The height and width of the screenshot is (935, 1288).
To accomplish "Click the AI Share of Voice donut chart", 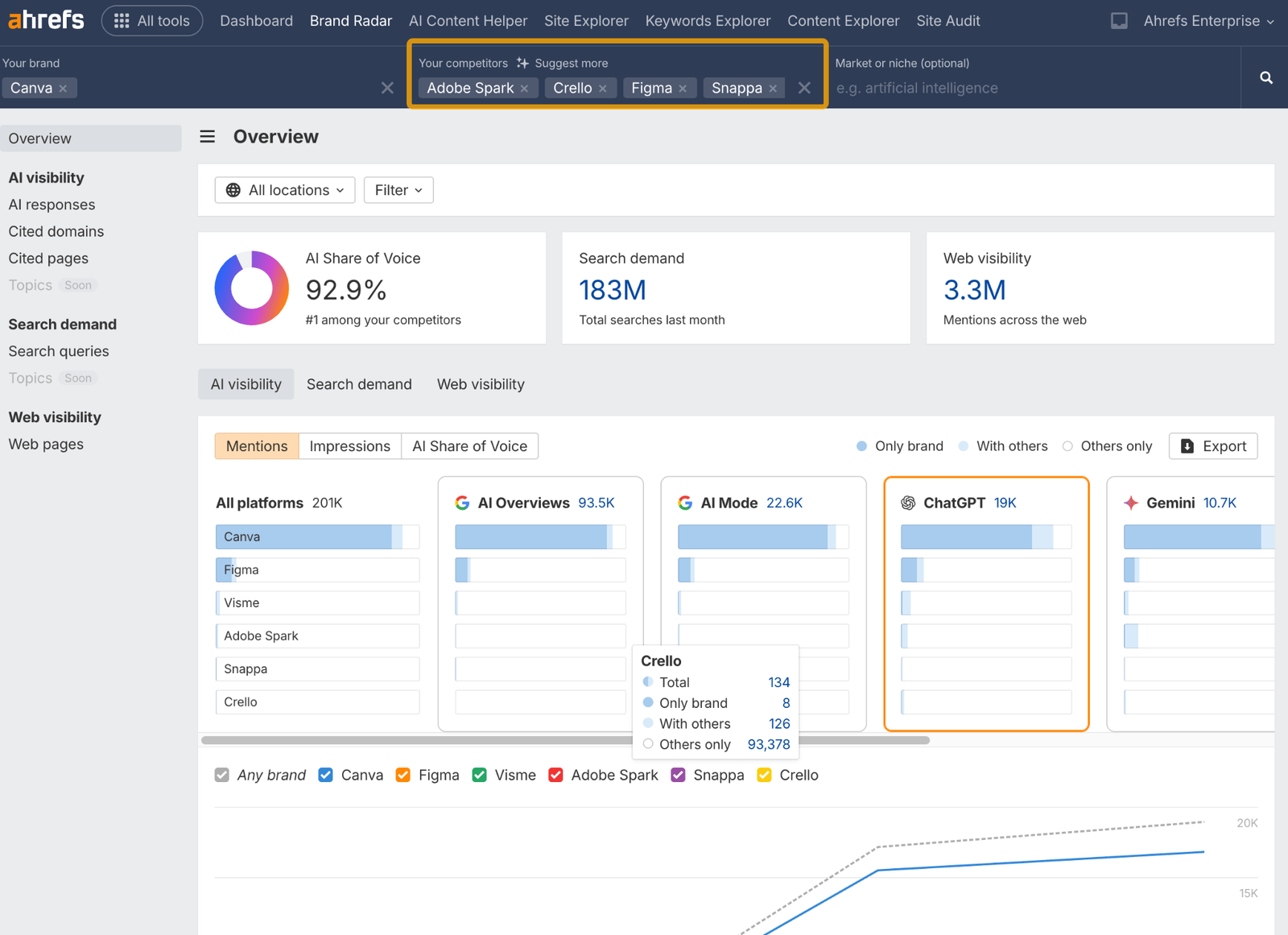I will 252,288.
